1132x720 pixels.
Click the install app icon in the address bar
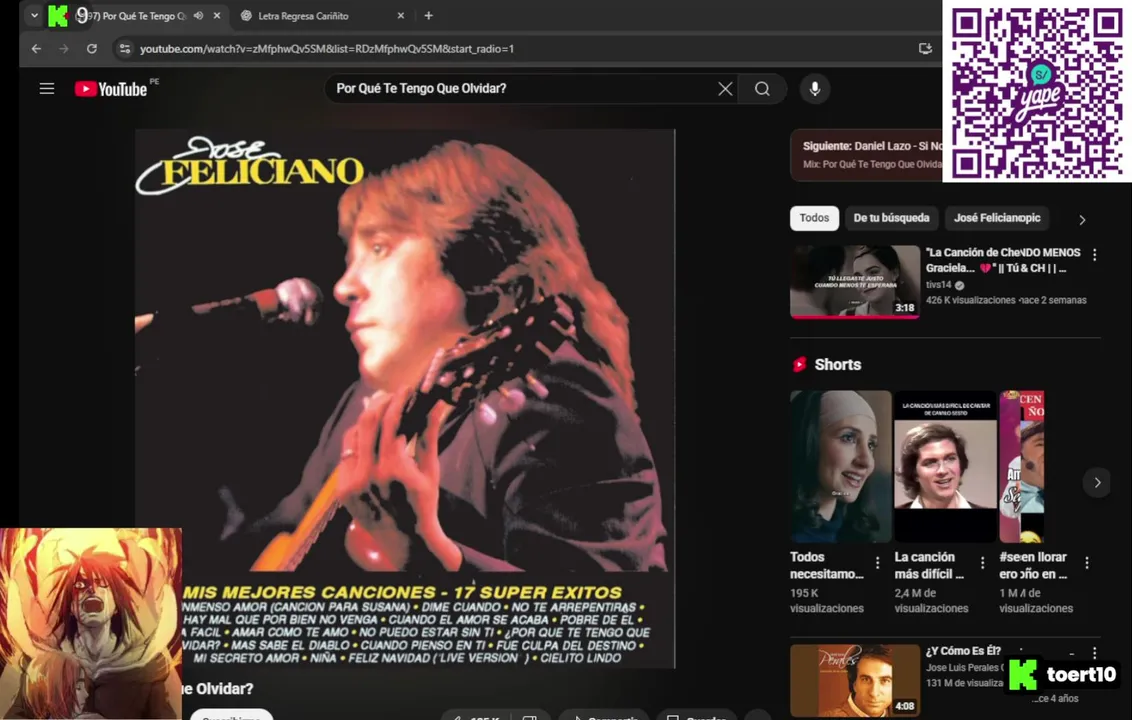[925, 48]
